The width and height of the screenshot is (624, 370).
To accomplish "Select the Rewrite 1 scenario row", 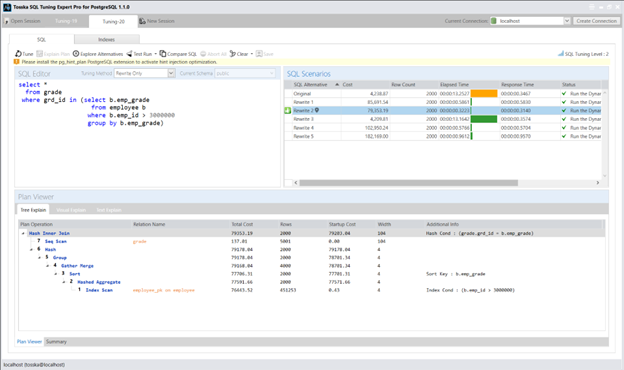I will point(443,102).
